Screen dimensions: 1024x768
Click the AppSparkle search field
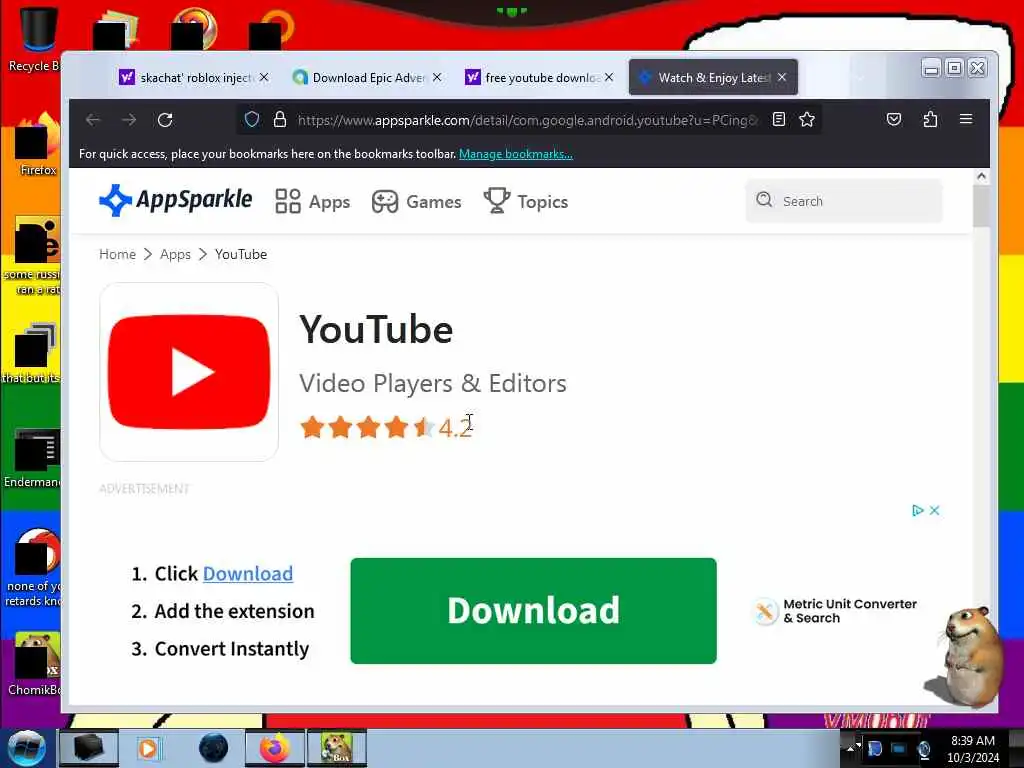pyautogui.click(x=844, y=201)
